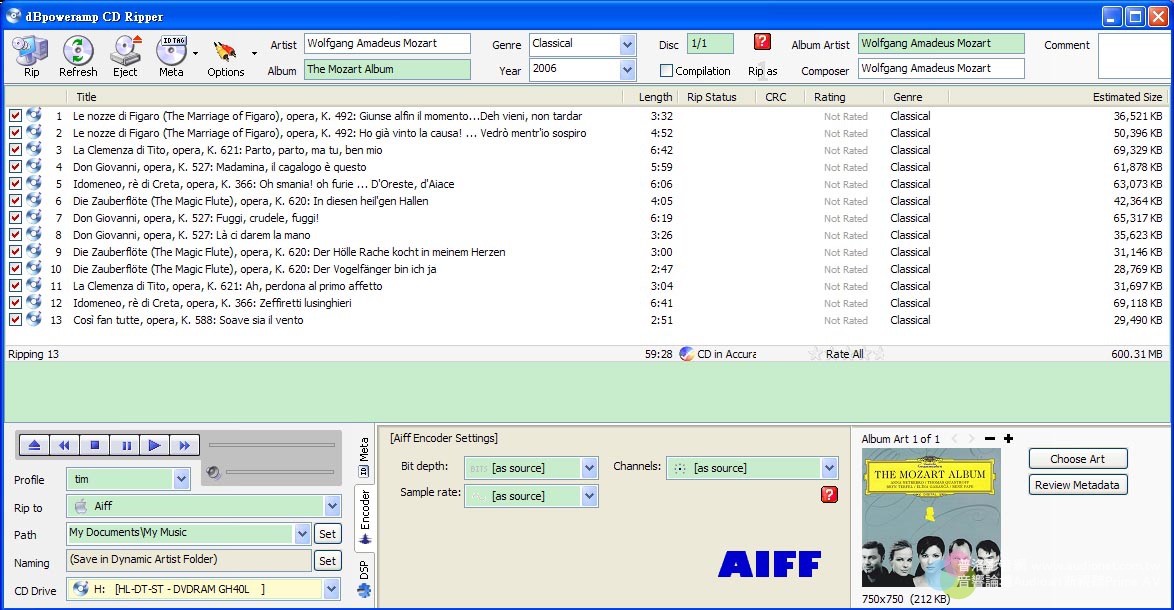Open the CD Drive dropdown
The height and width of the screenshot is (610, 1174).
pyautogui.click(x=332, y=589)
